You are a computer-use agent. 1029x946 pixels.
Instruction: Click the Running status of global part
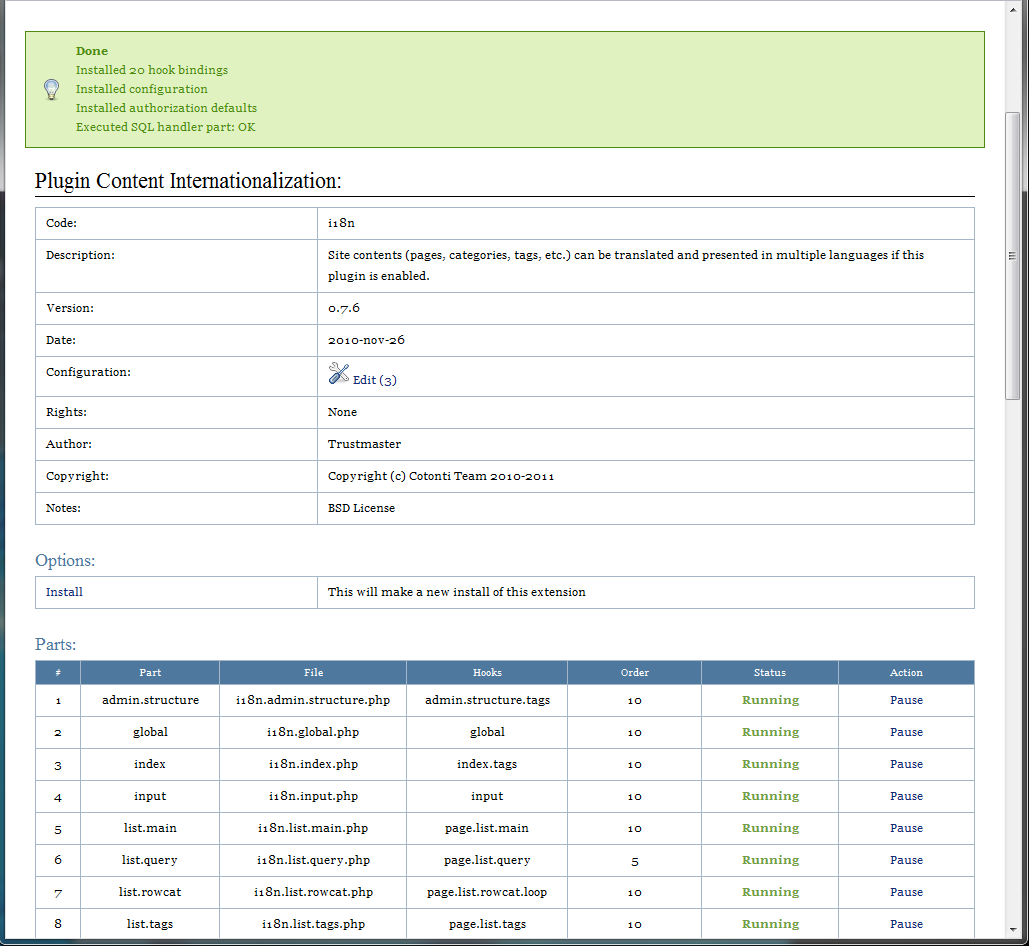point(770,732)
